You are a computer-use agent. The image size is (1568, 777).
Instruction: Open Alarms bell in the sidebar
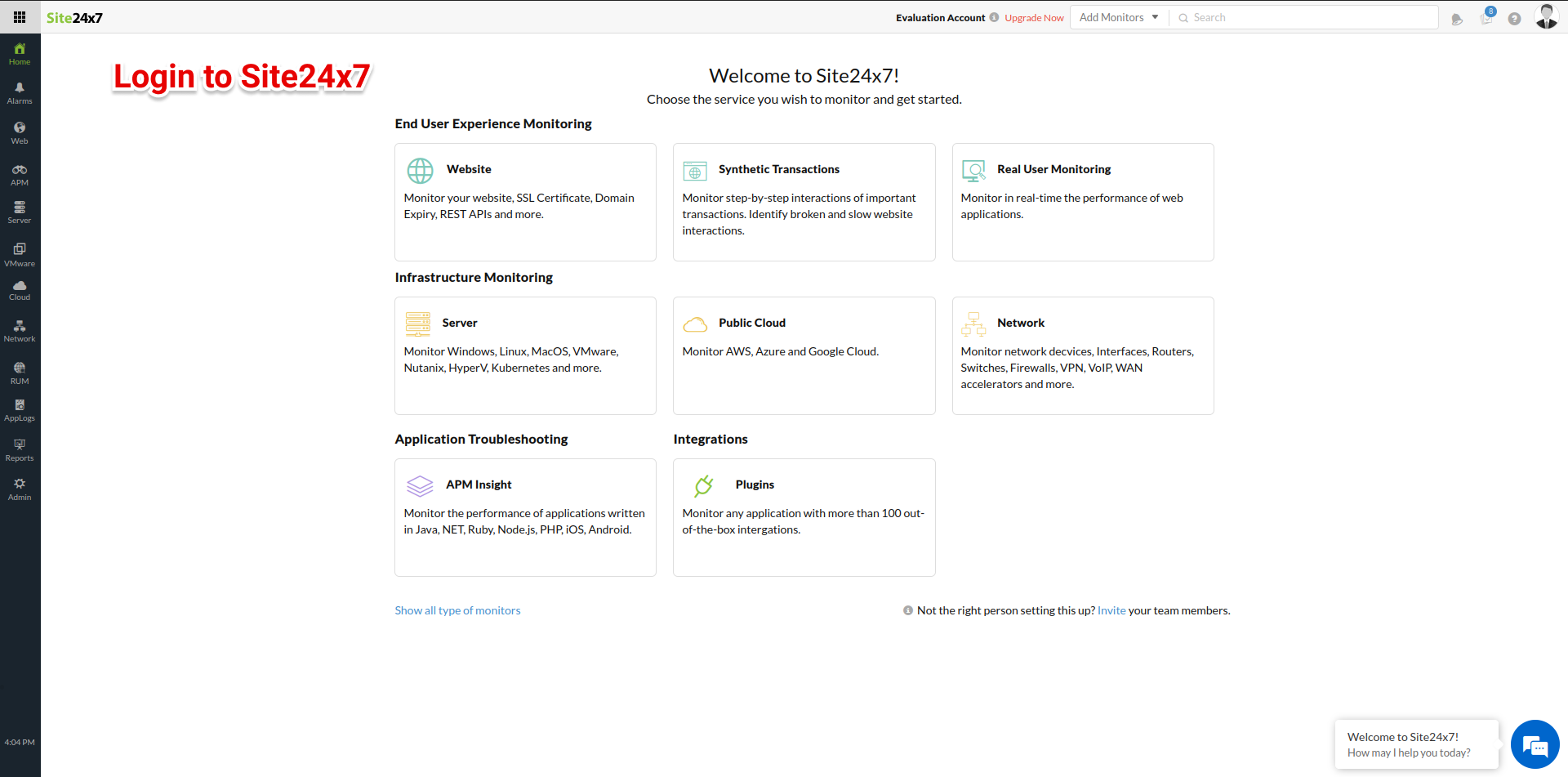click(x=20, y=93)
